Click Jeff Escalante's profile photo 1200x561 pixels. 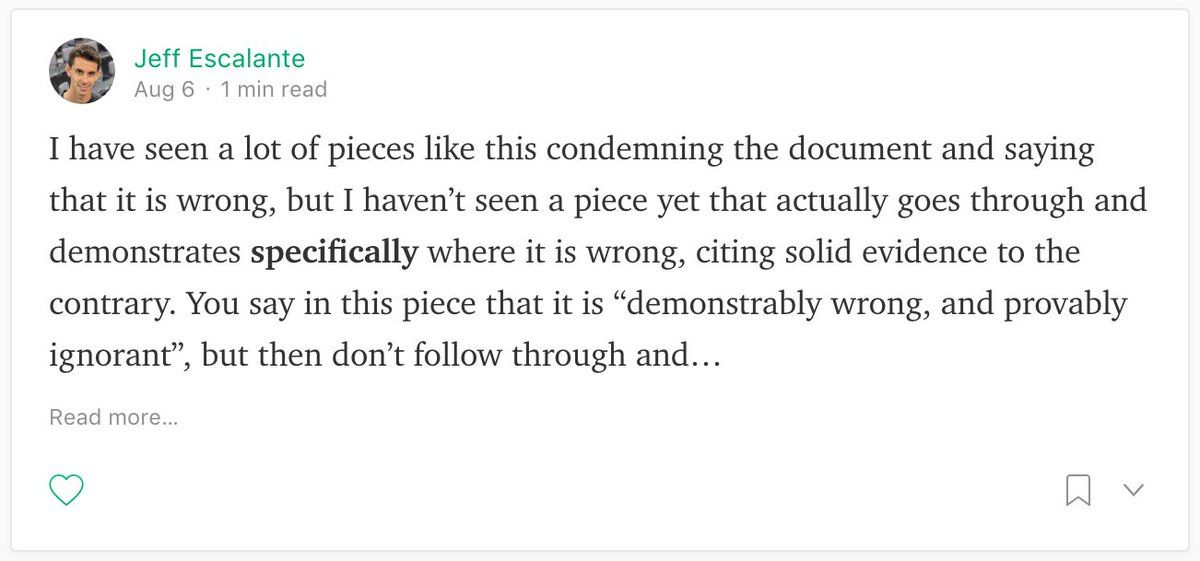point(81,71)
